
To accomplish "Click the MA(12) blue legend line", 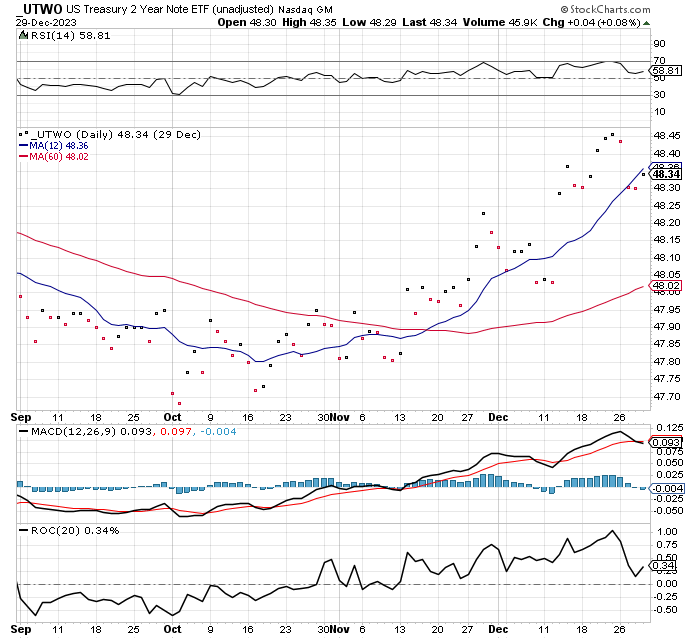I will 23,146.
